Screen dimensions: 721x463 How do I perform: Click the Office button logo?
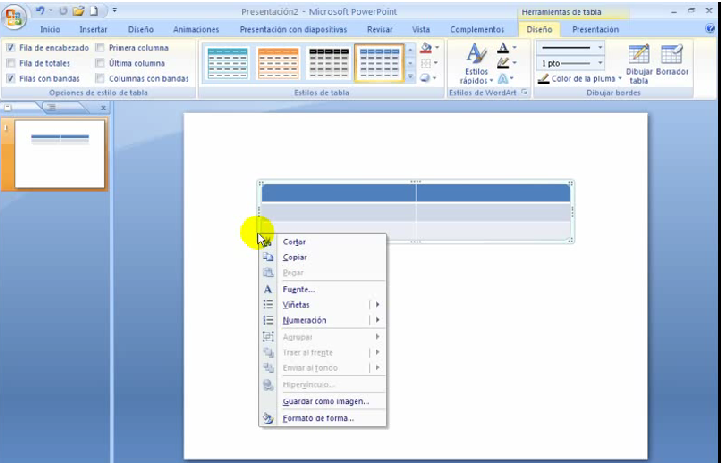[x=15, y=17]
